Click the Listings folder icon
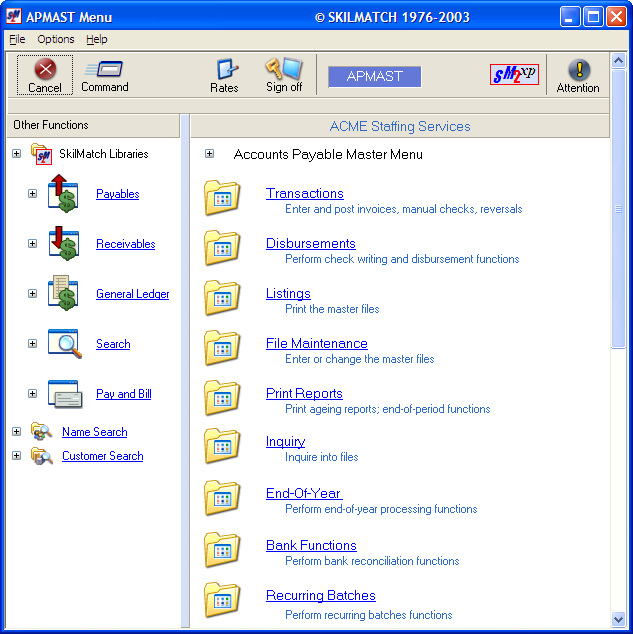 [x=222, y=298]
